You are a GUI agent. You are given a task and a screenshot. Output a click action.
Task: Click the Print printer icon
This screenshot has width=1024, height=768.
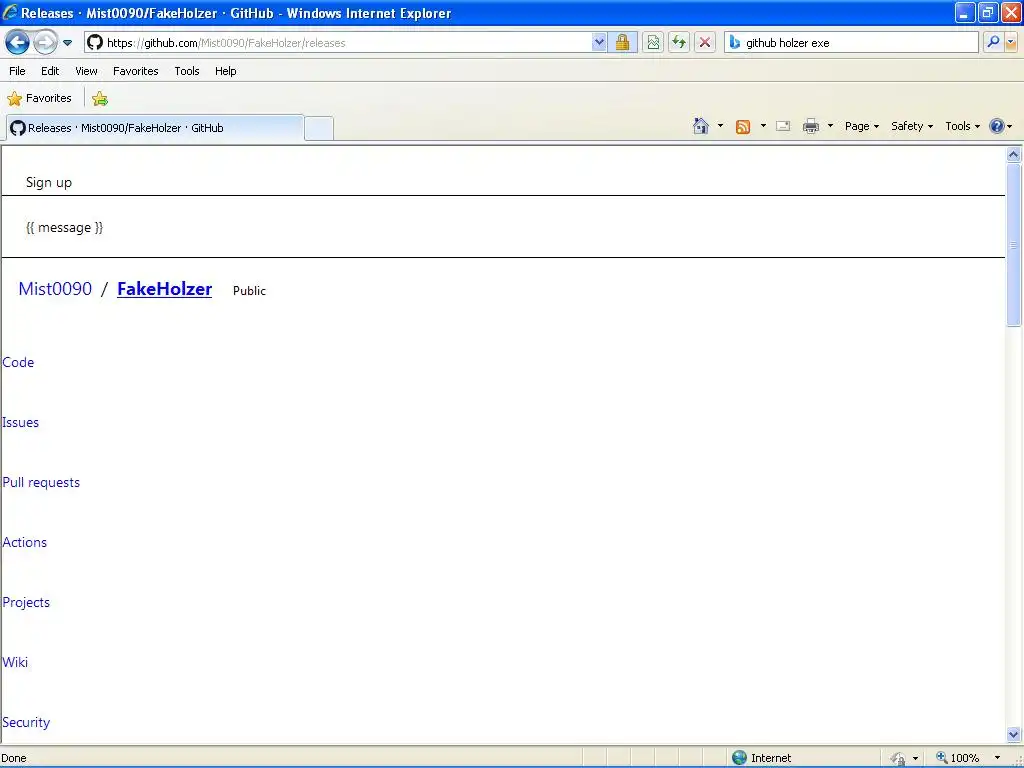pos(810,126)
